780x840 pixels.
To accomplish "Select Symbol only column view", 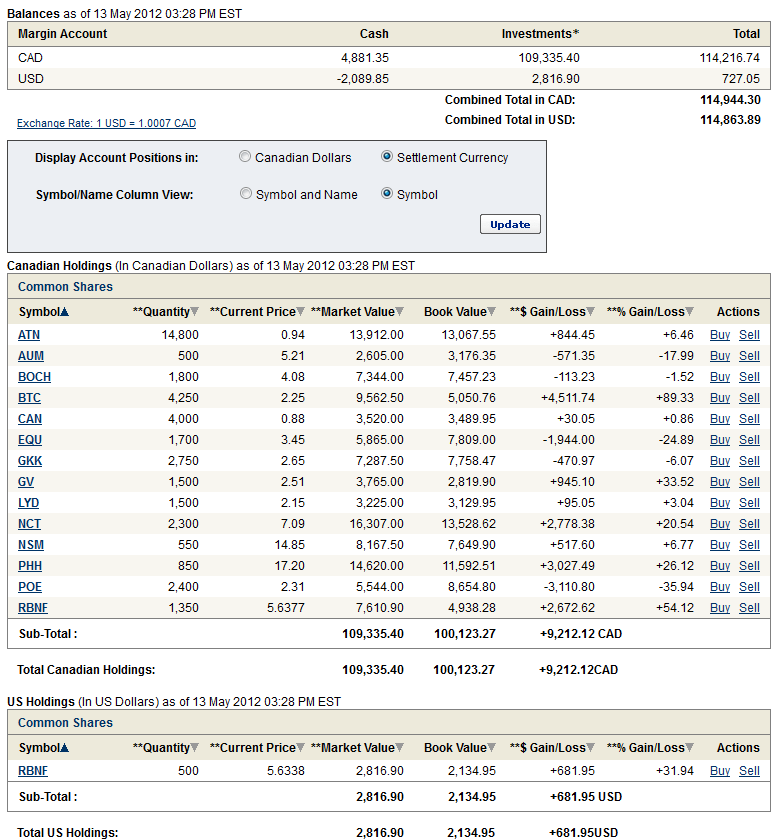I will coord(387,194).
